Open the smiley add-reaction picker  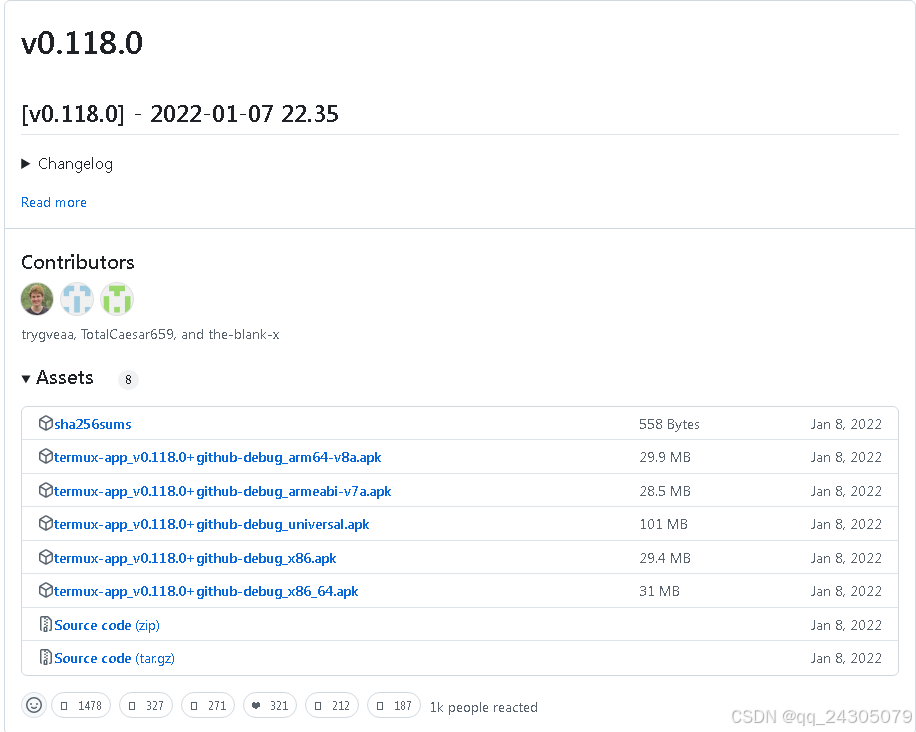click(34, 706)
